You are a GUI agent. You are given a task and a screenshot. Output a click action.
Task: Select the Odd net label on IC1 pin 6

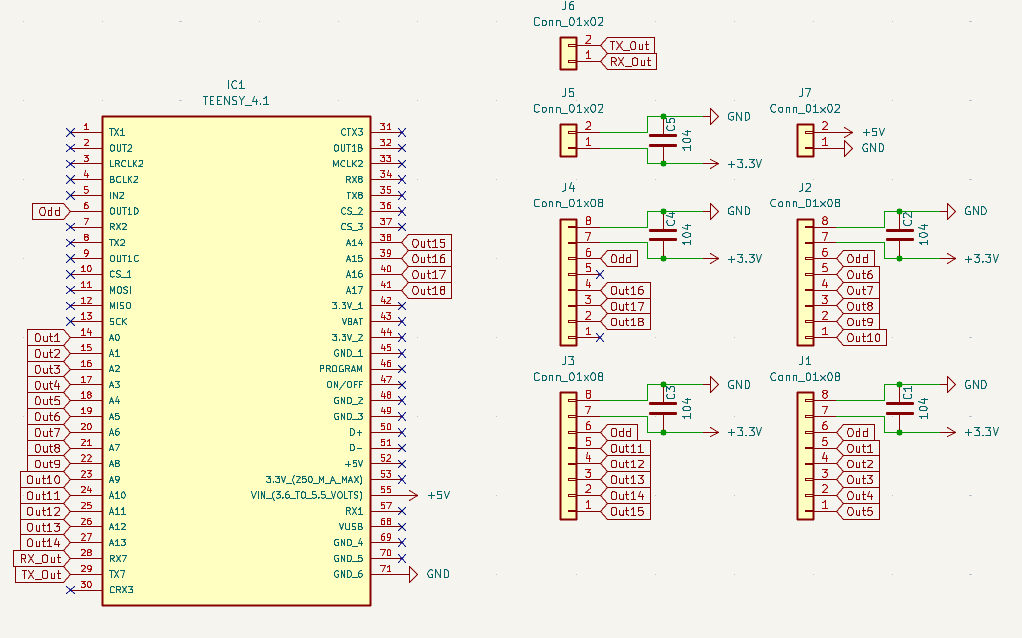pyautogui.click(x=50, y=211)
